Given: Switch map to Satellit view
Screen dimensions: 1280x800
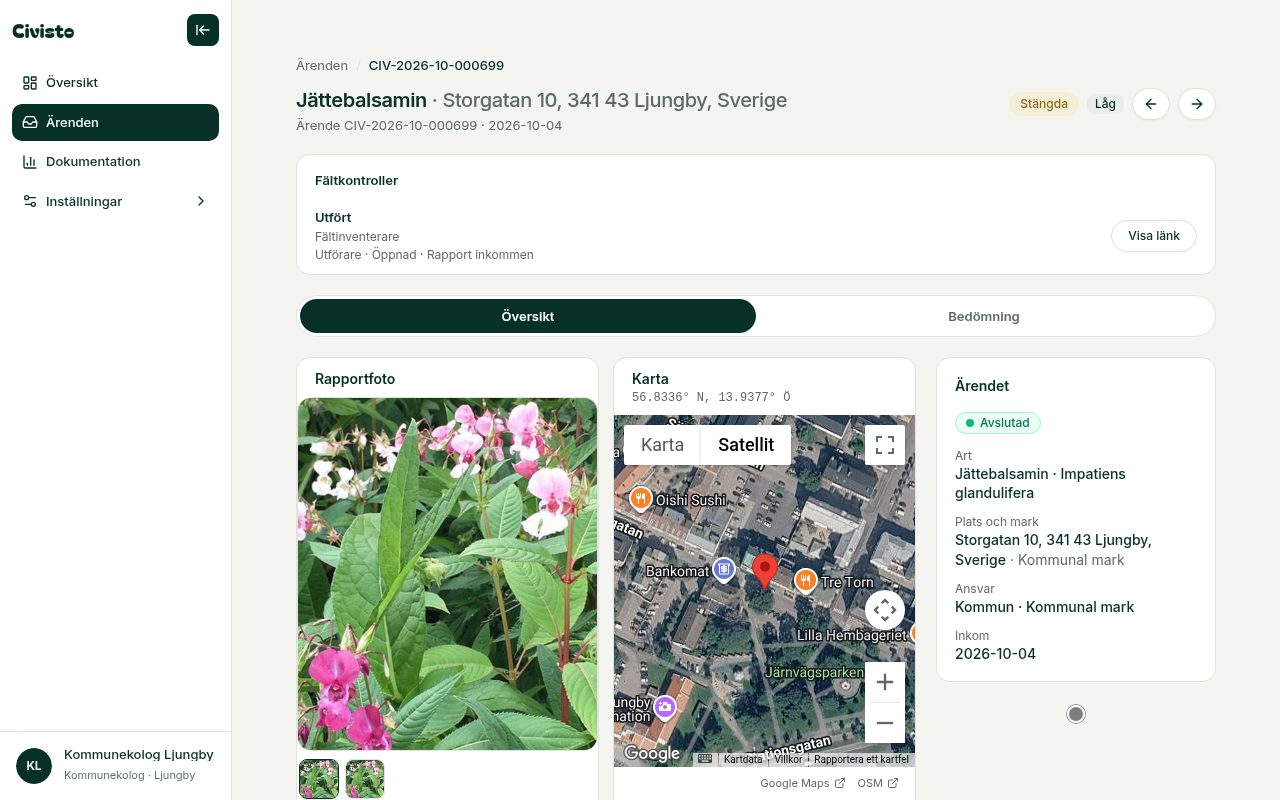Looking at the screenshot, I should [746, 445].
